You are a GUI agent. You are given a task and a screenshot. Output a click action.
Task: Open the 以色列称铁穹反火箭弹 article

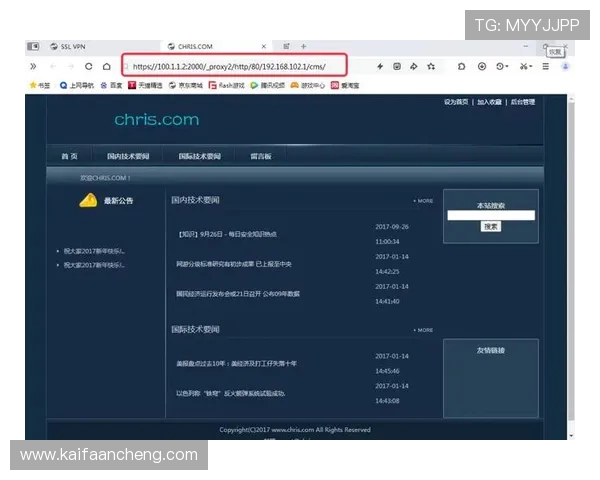(230, 393)
